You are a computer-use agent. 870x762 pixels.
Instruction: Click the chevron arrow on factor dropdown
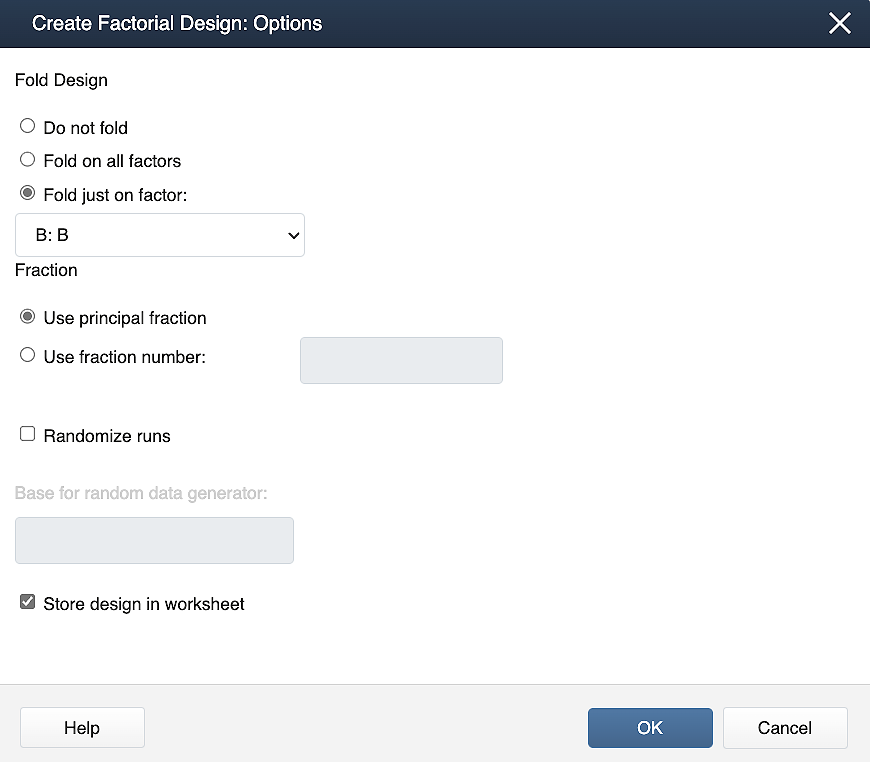293,236
